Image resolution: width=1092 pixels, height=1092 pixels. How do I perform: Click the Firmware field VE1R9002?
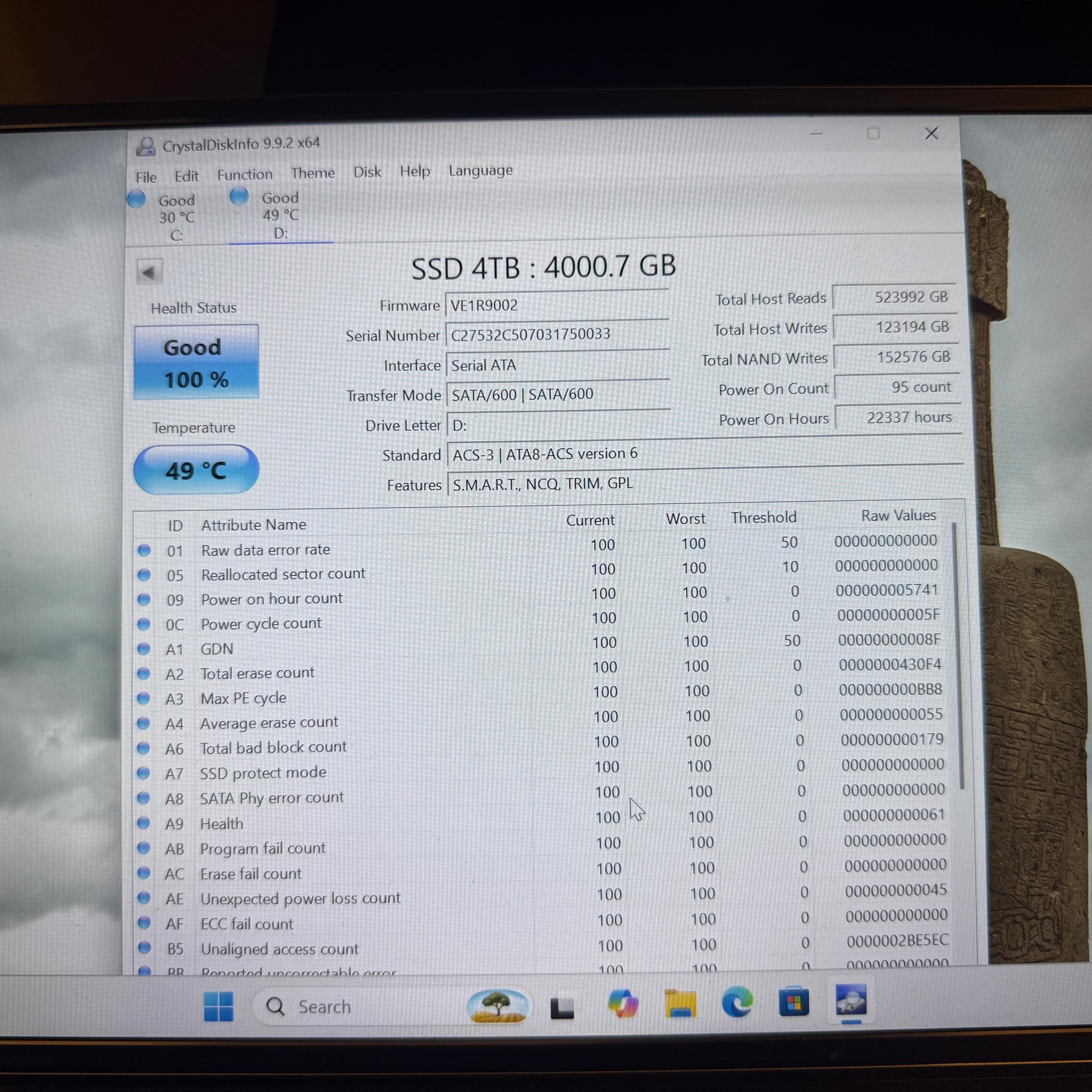557,305
